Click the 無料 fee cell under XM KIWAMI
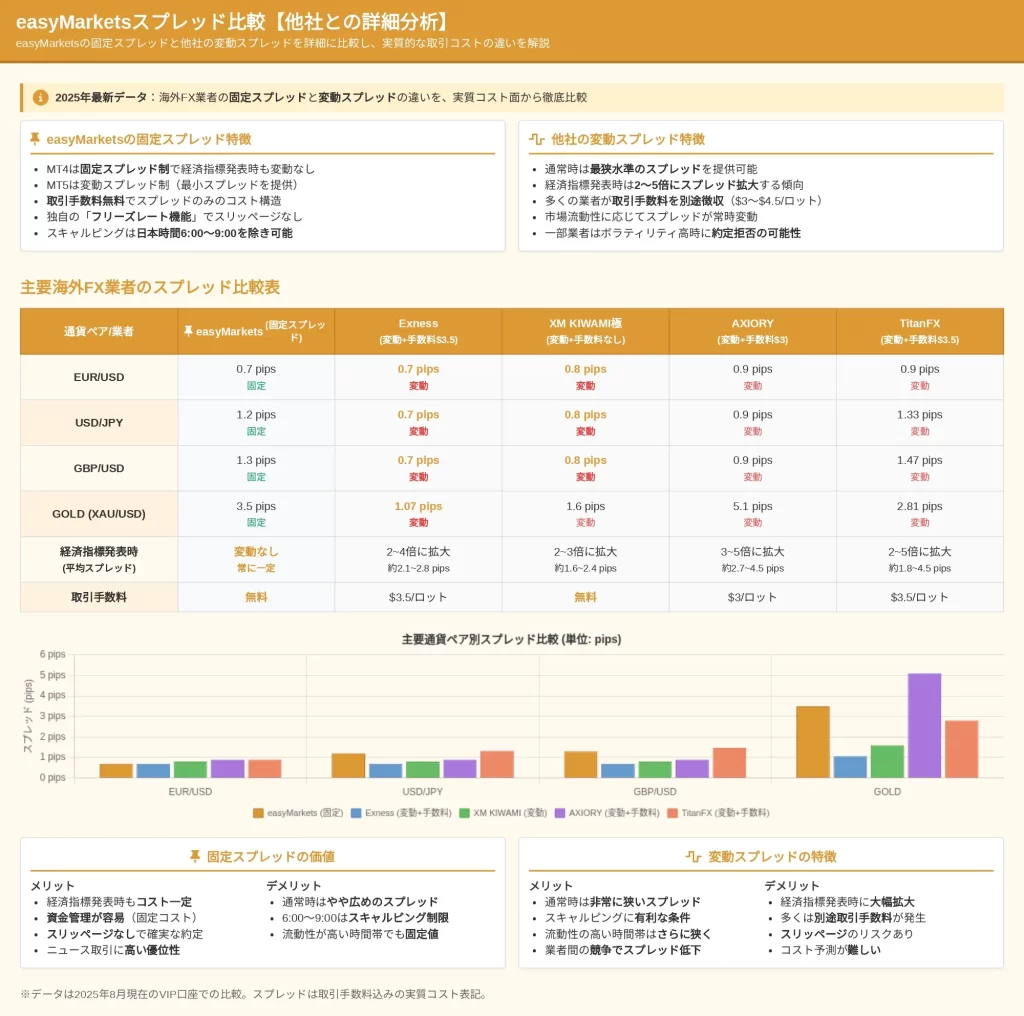This screenshot has width=1024, height=1016. (586, 597)
